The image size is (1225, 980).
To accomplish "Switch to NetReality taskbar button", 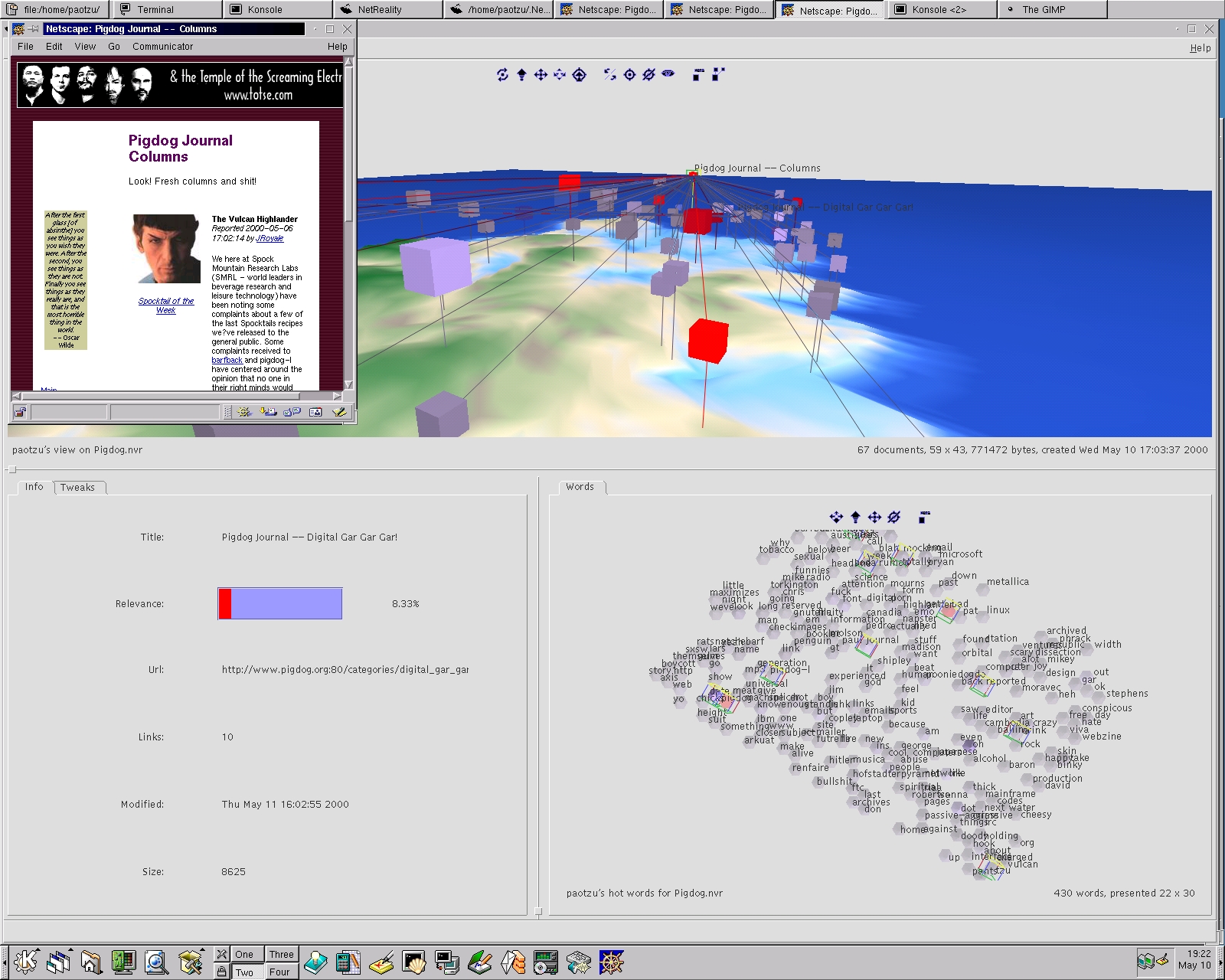I will (387, 9).
